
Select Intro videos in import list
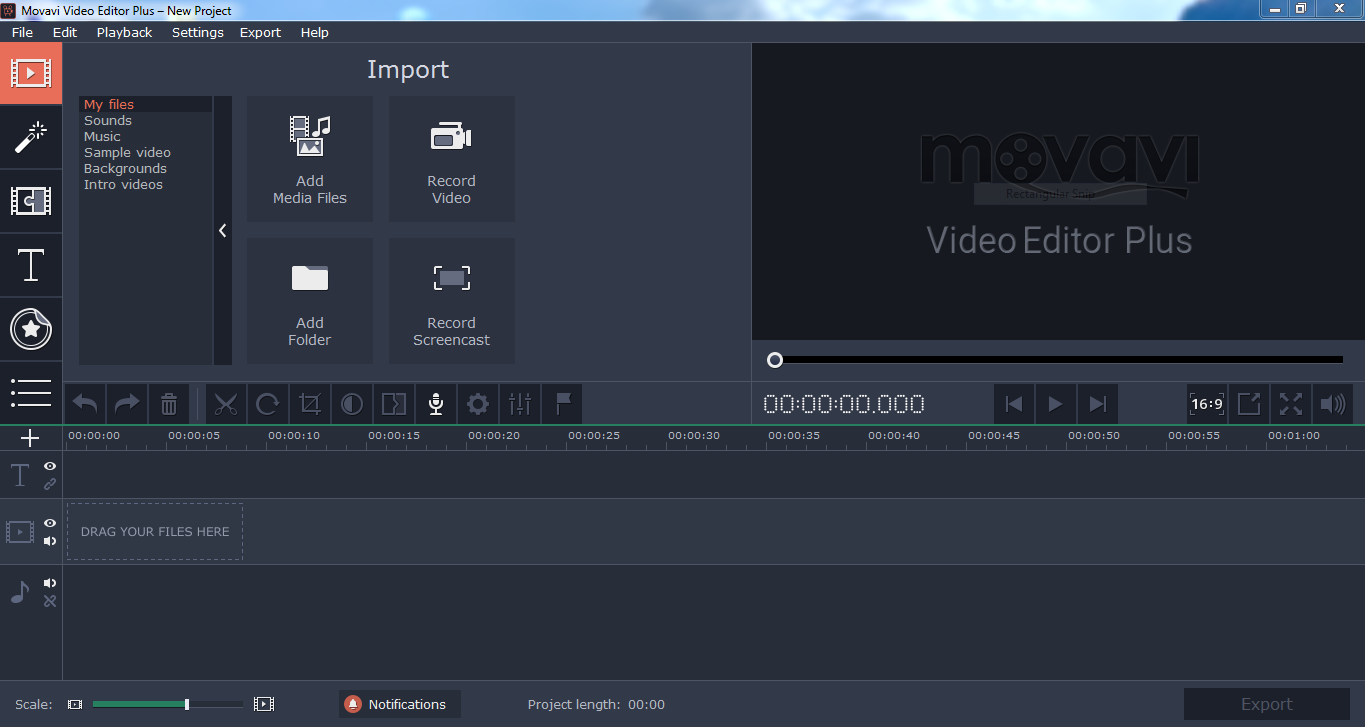[145, 184]
